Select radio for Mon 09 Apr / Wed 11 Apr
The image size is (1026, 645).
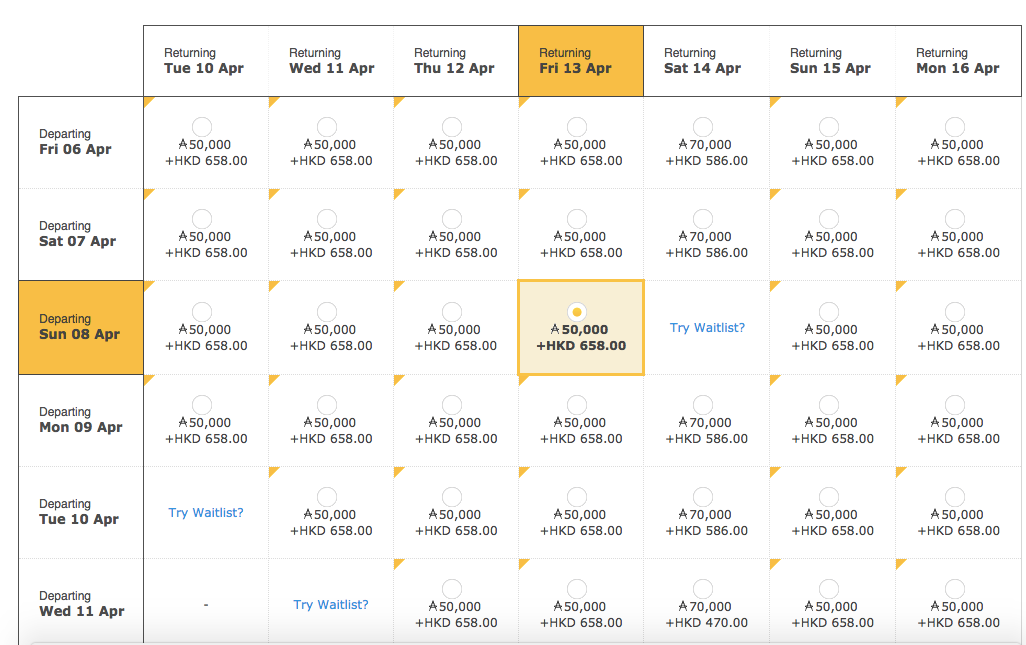pyautogui.click(x=327, y=405)
